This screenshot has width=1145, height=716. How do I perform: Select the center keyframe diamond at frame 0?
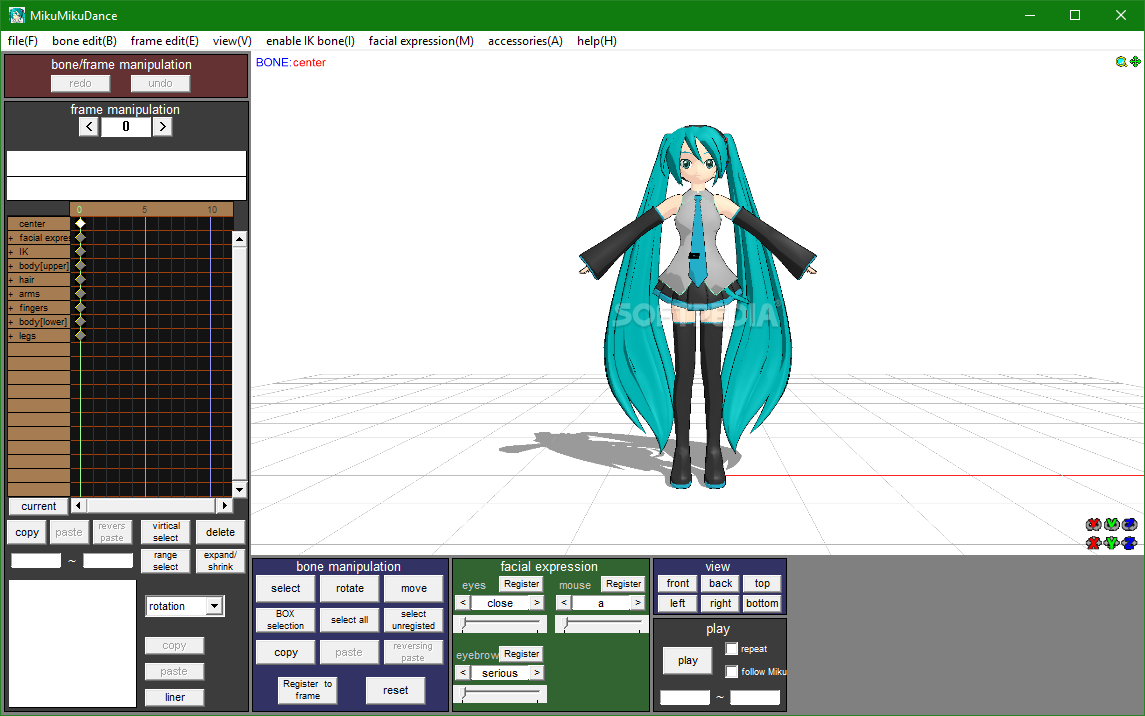[80, 223]
